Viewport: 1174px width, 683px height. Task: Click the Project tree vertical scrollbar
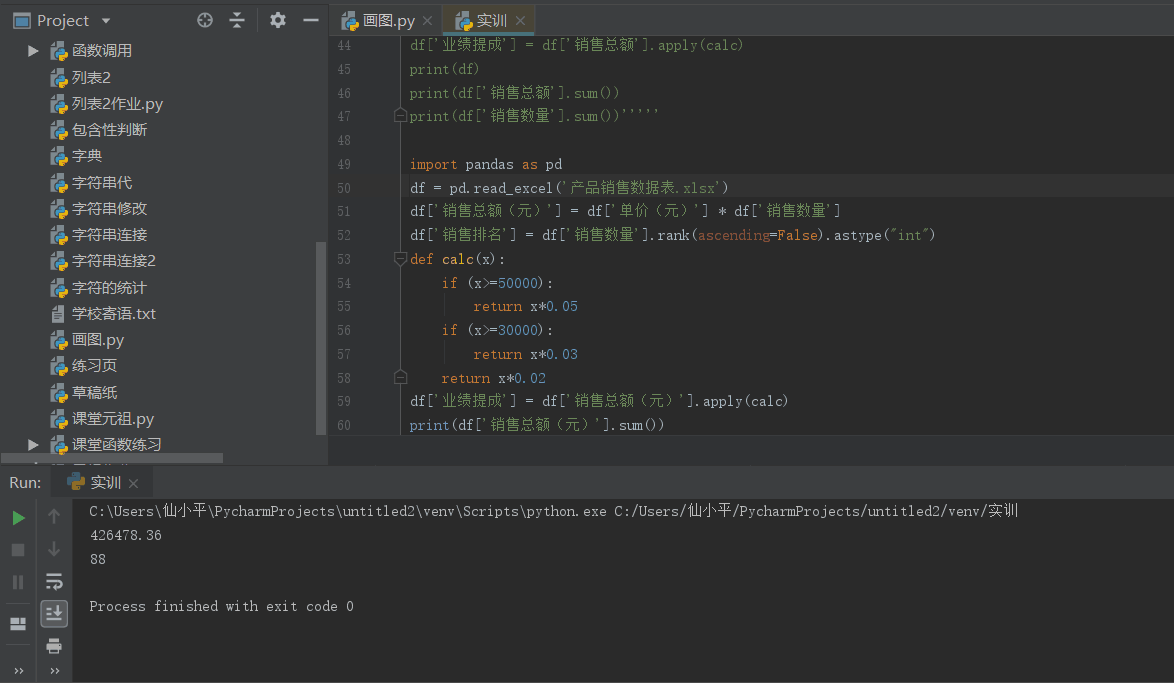tap(321, 337)
